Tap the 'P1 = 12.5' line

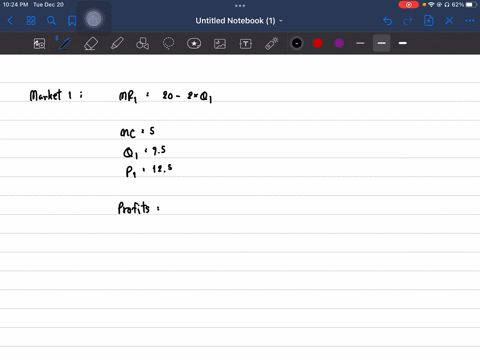[149, 171]
